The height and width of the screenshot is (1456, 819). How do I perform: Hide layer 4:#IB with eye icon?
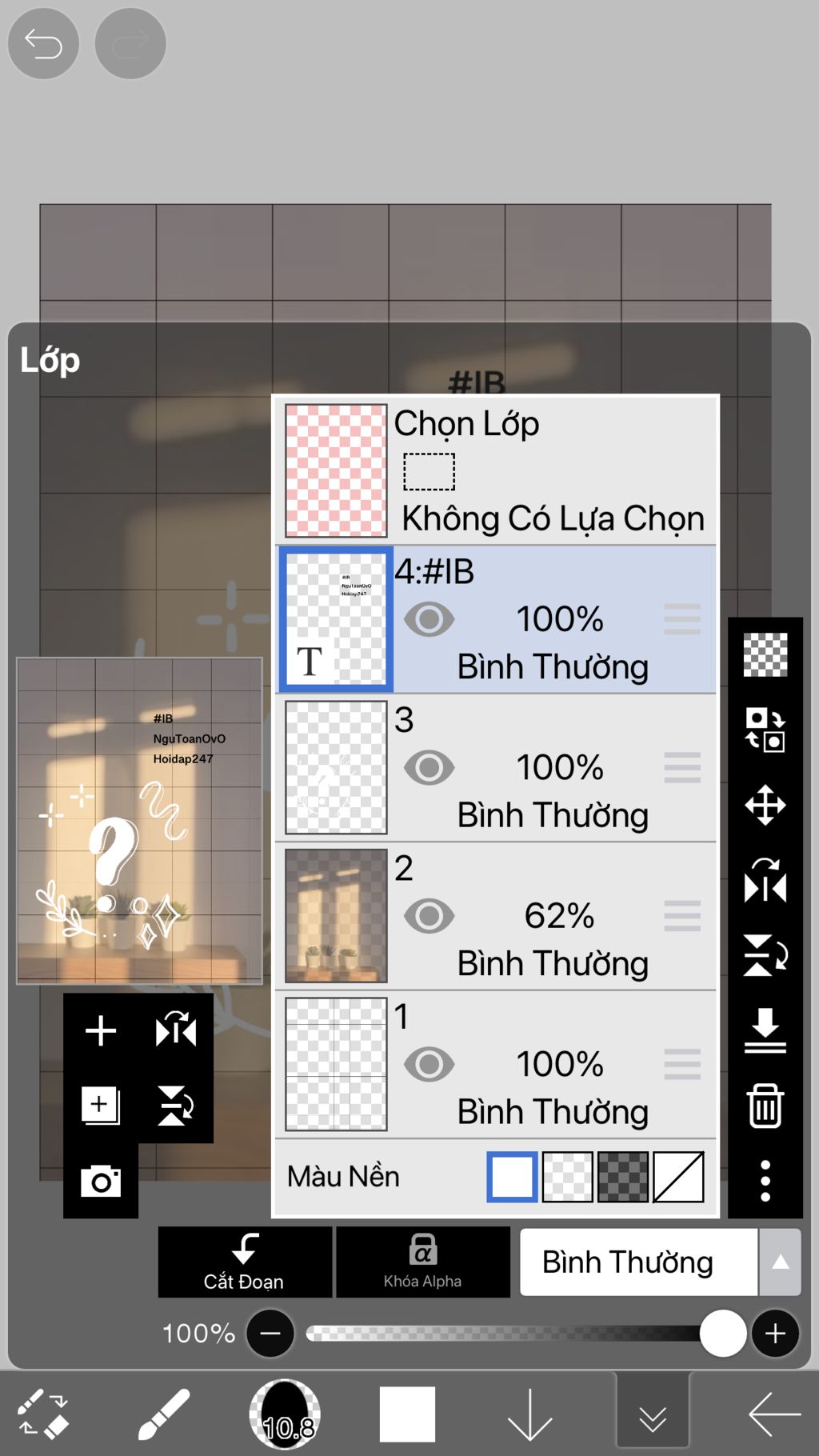(429, 619)
